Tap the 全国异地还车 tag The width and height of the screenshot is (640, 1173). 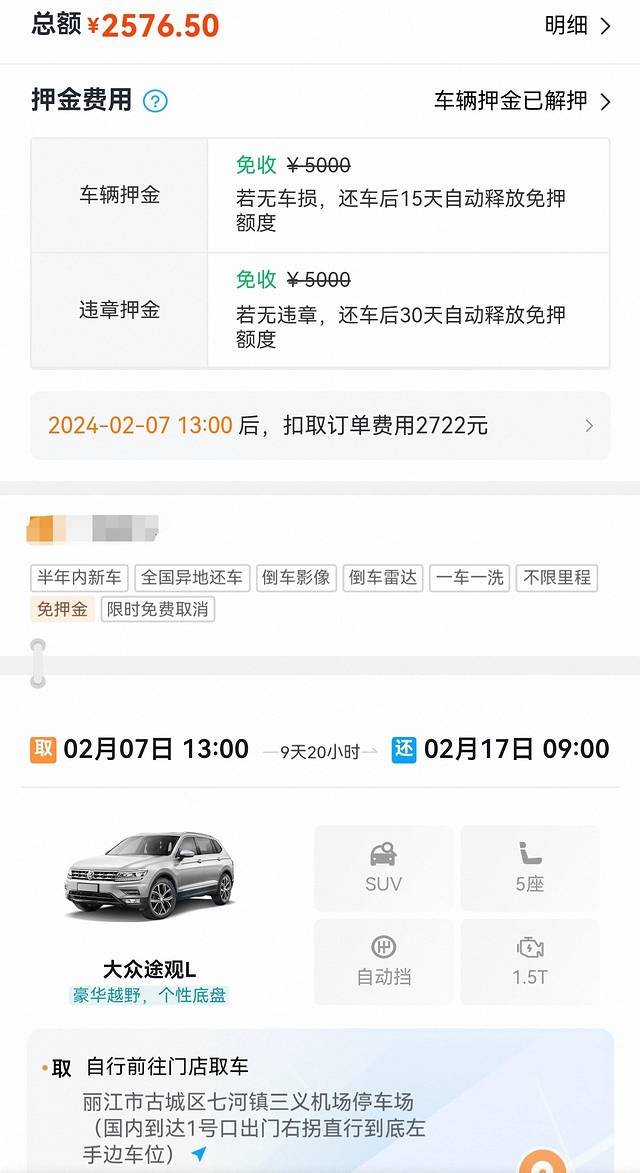tap(191, 578)
